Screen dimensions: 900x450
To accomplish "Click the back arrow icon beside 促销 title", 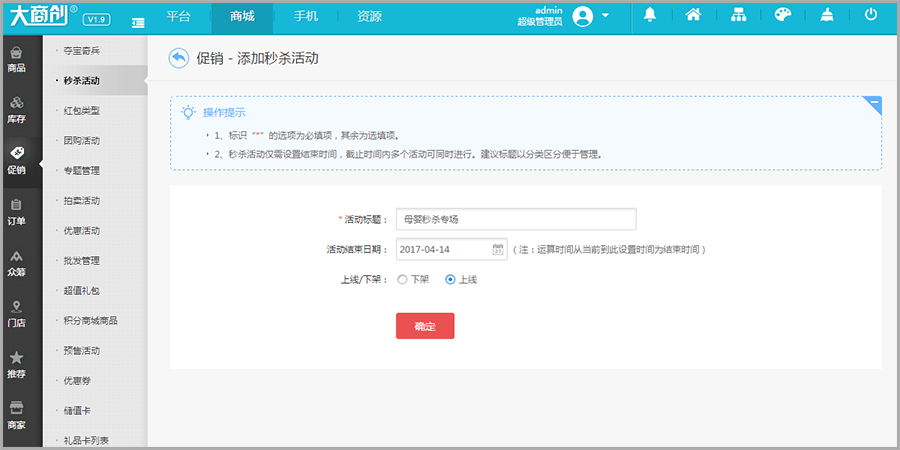I will coord(179,58).
